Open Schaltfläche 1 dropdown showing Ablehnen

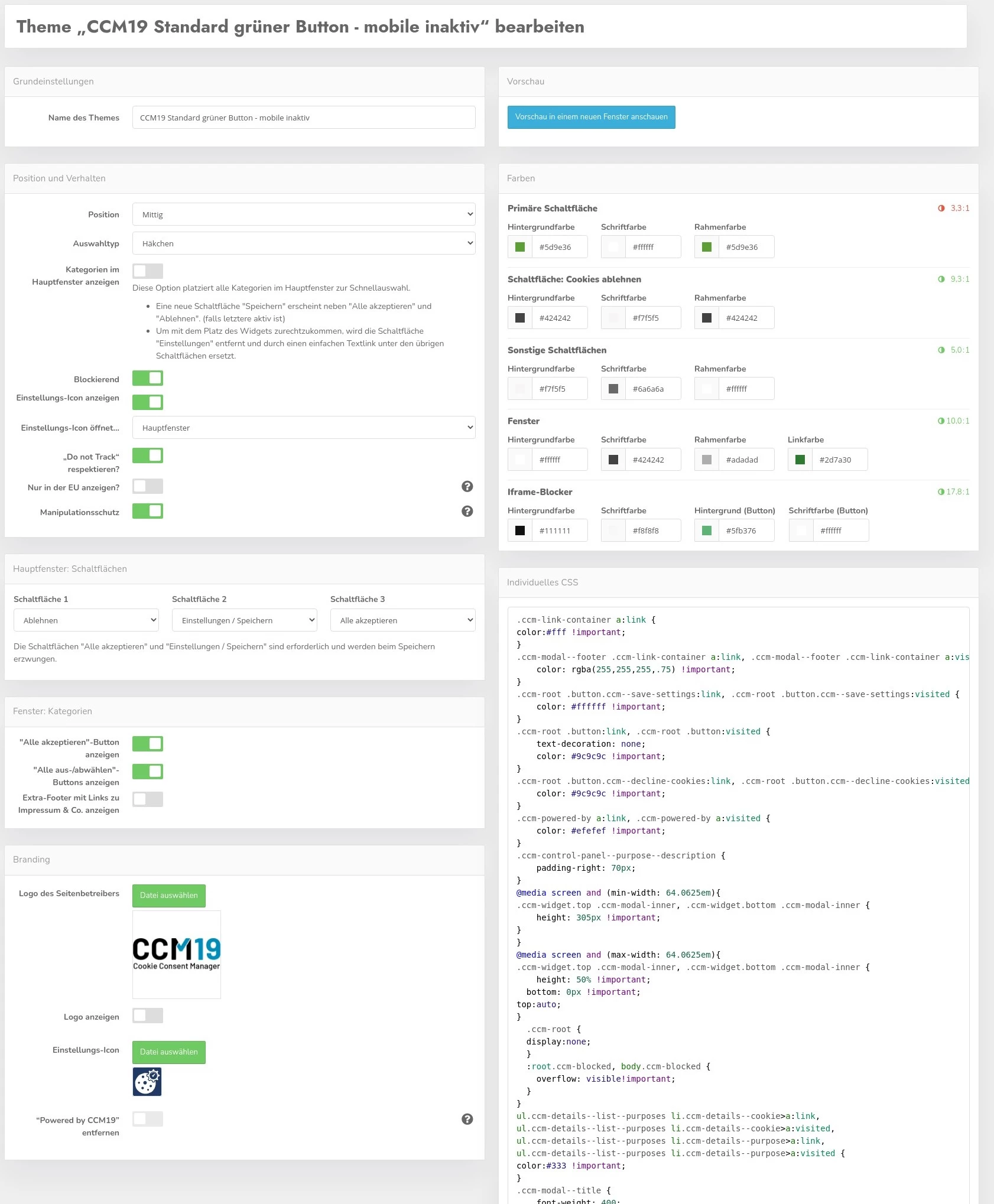coord(86,620)
